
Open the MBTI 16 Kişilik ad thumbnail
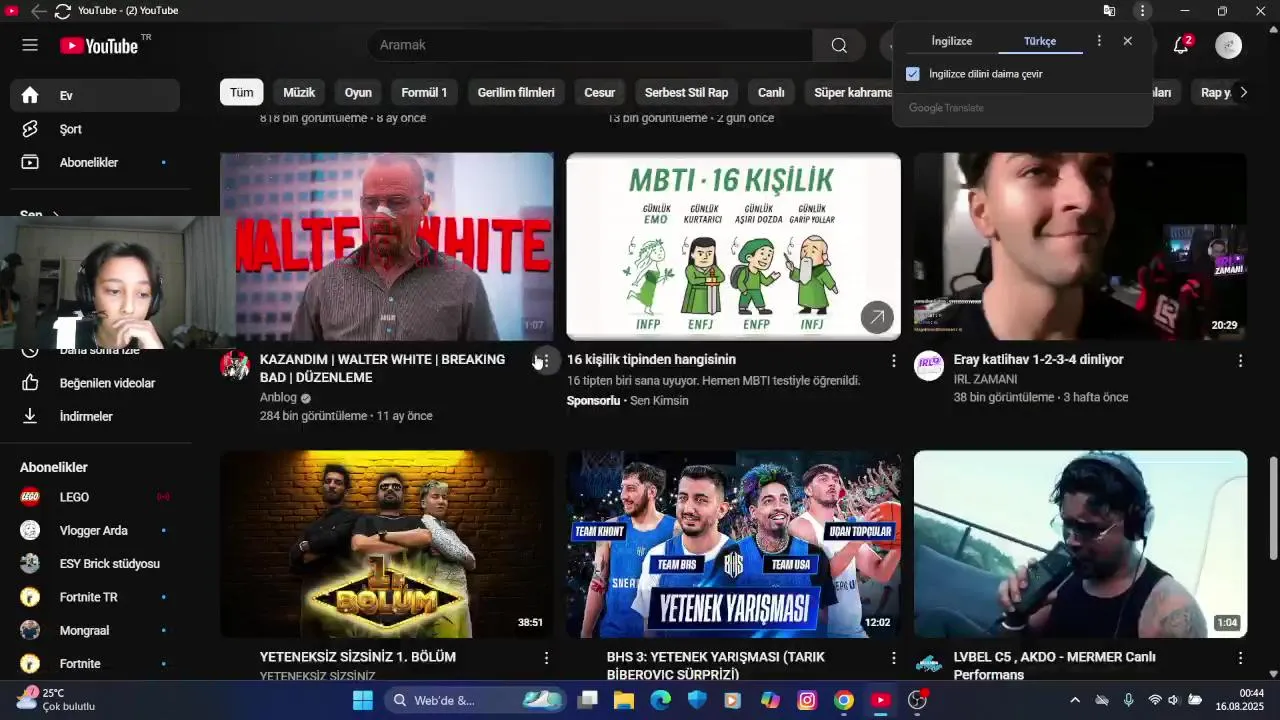733,247
